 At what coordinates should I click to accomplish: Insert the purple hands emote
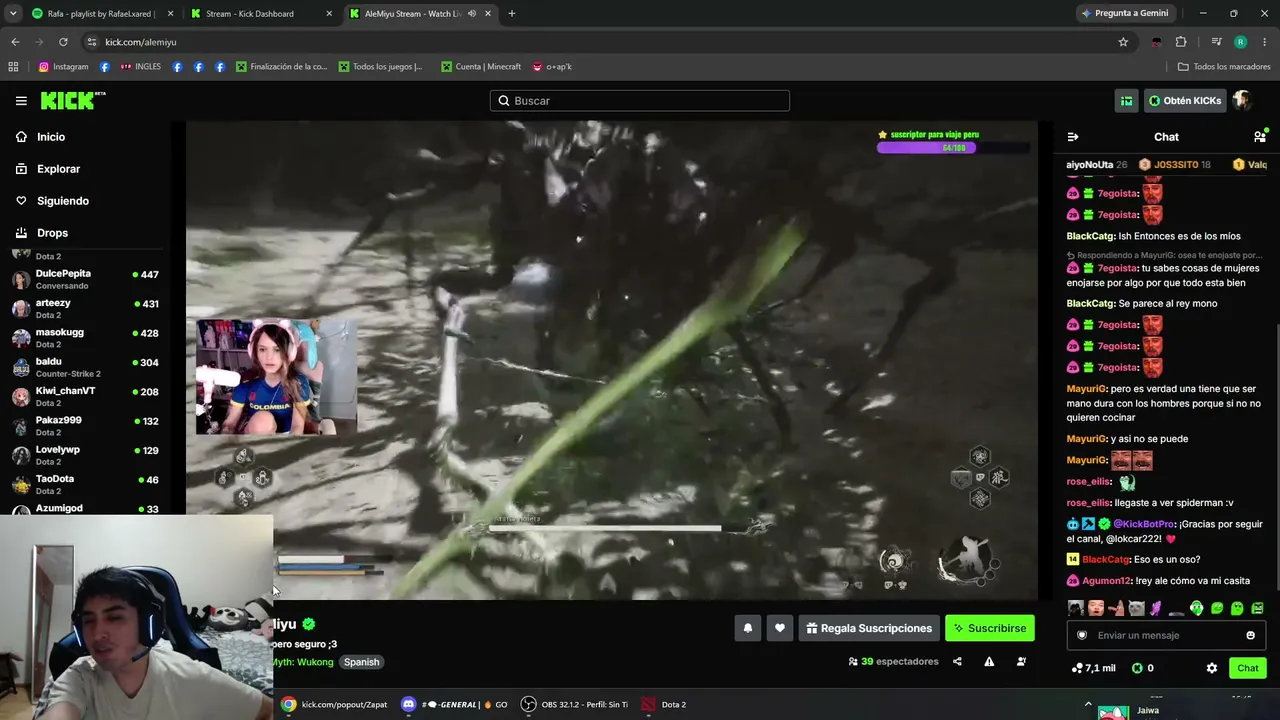tap(1156, 608)
